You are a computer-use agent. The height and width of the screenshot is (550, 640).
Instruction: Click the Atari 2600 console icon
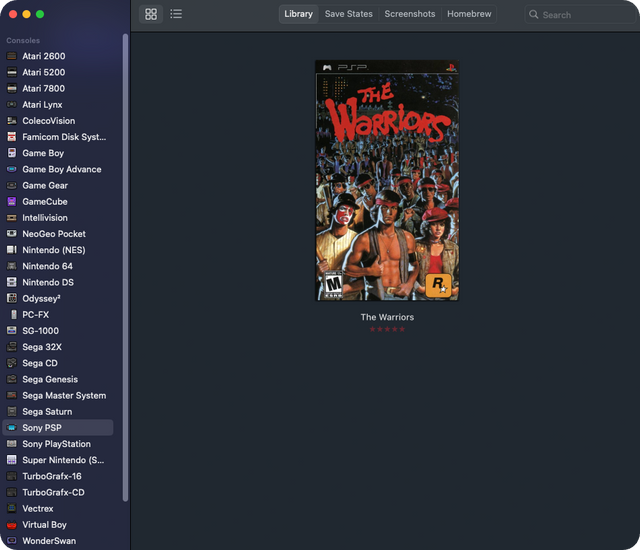coord(12,56)
